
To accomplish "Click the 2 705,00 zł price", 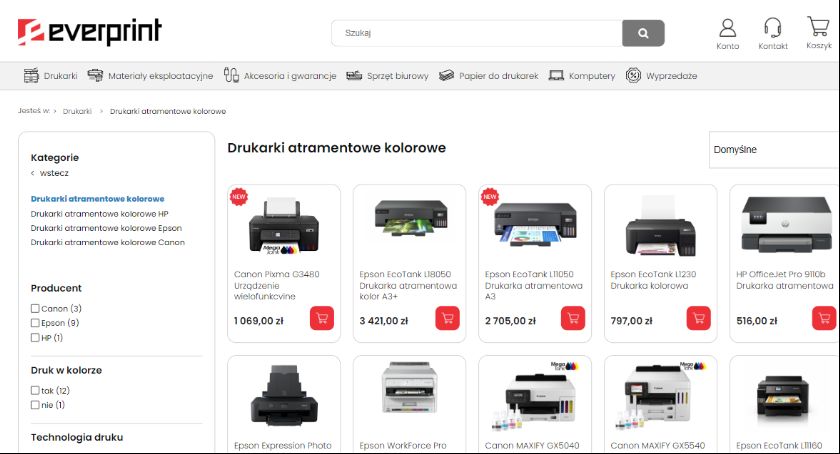I will [x=510, y=321].
